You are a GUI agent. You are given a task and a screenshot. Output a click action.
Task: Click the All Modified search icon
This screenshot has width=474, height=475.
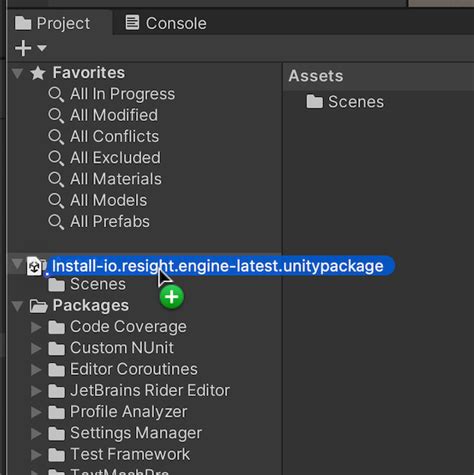56,116
